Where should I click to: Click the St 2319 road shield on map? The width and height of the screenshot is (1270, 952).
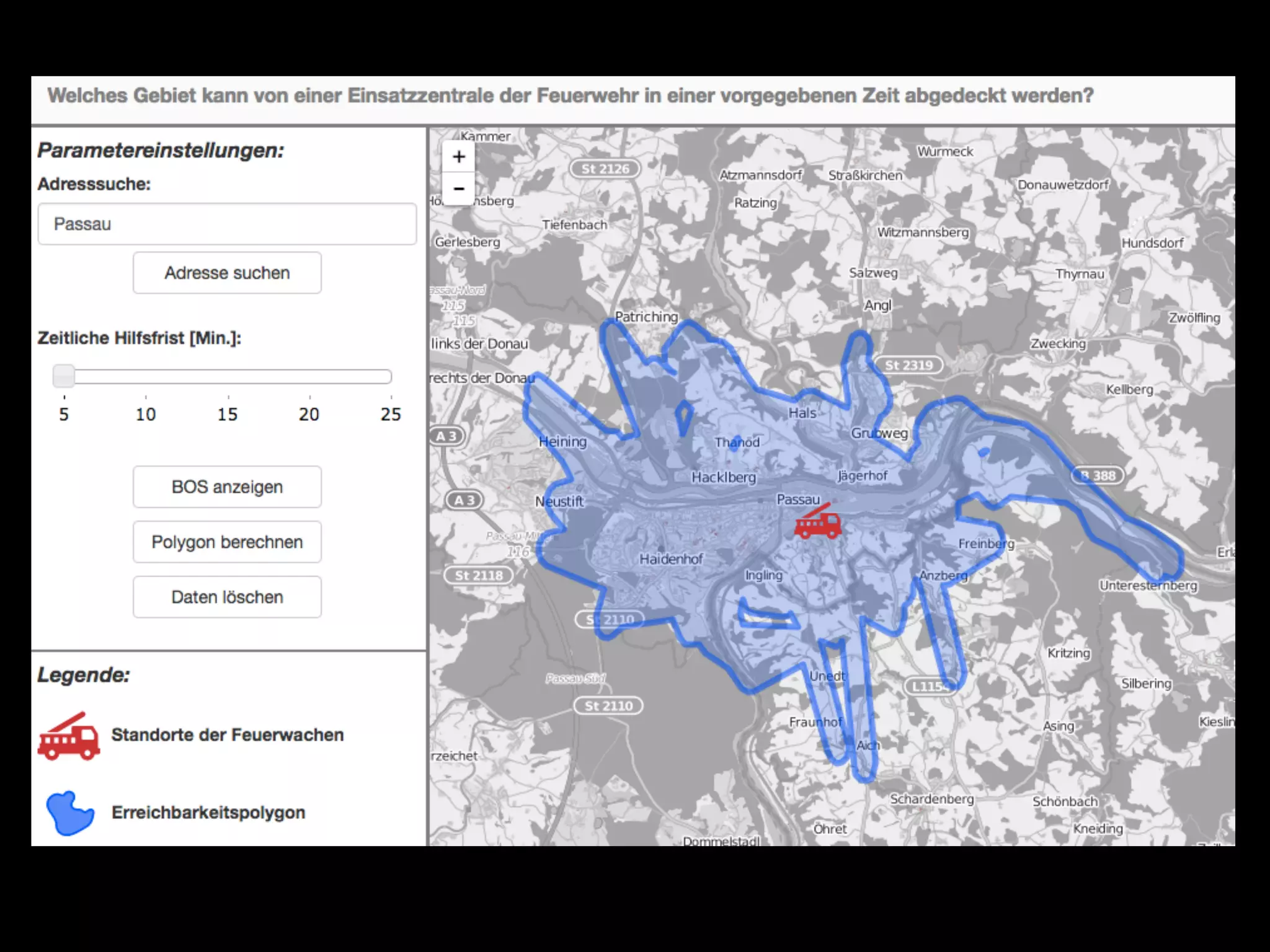[x=908, y=365]
